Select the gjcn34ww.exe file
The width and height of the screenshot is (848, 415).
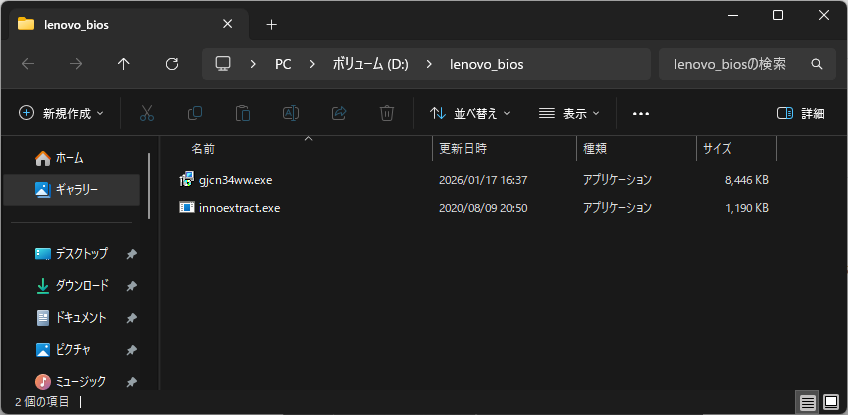[x=235, y=180]
